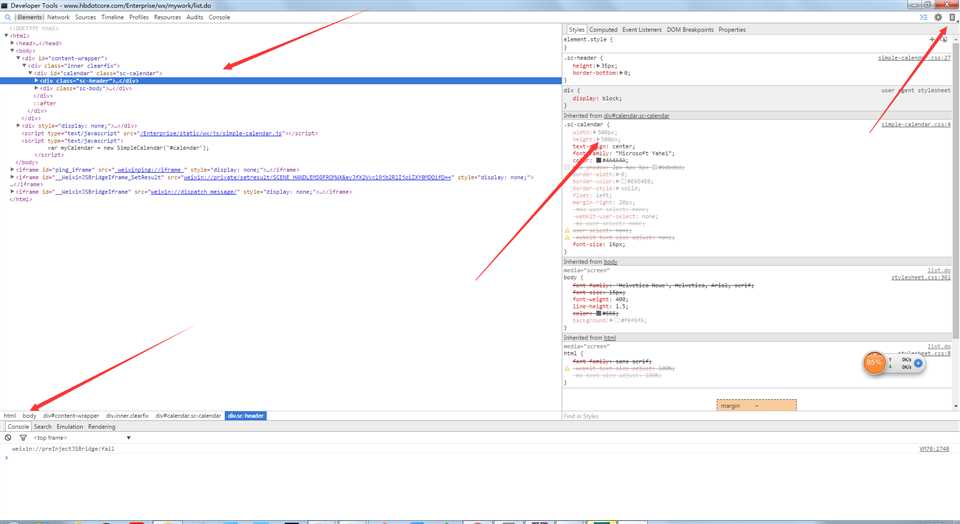Screen dimensions: 960x524
Task: Open the weixin://dispatch_message/ iframe src link
Action: tap(193, 192)
